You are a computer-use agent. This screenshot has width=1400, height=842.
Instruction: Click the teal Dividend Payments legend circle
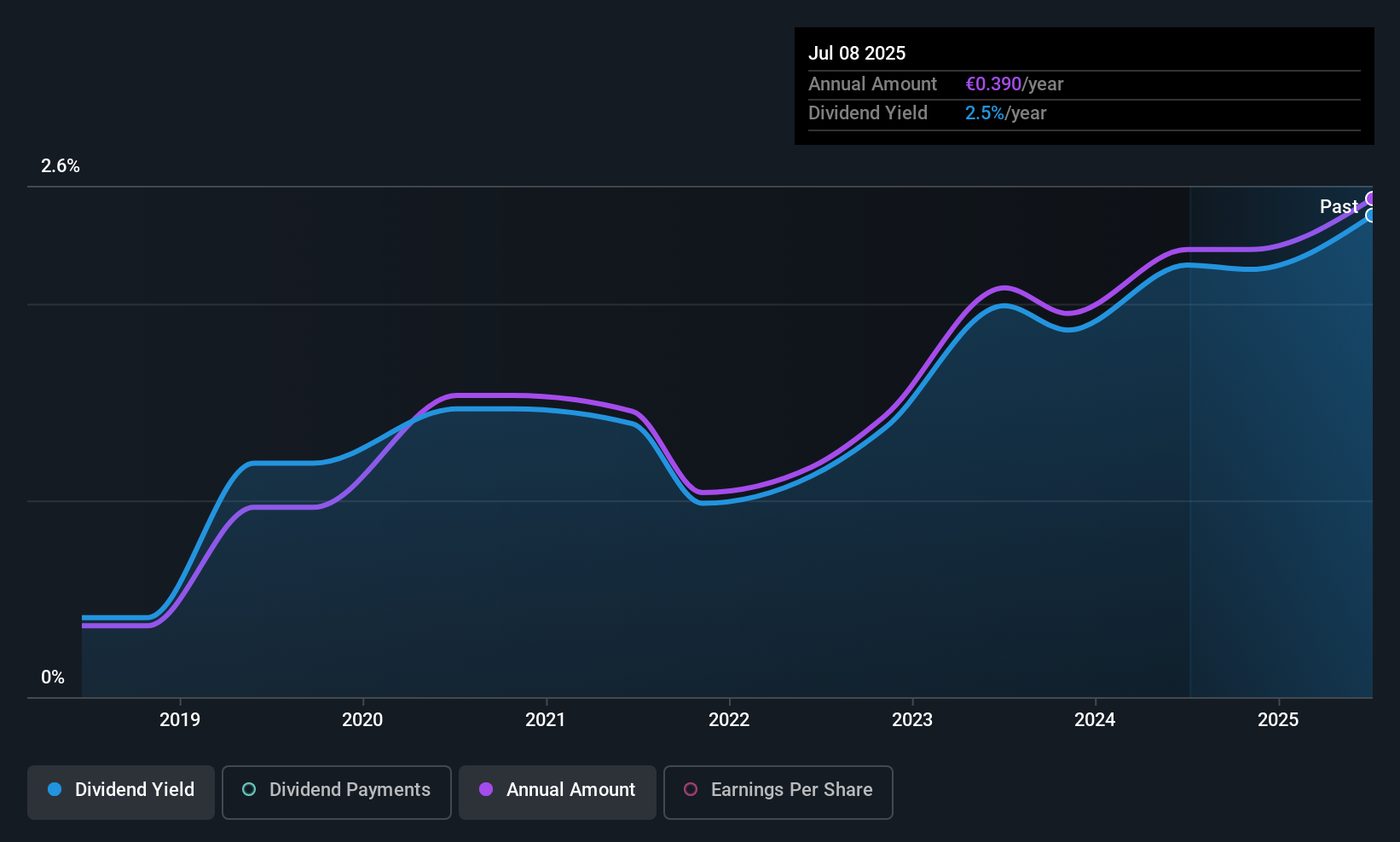[x=249, y=789]
